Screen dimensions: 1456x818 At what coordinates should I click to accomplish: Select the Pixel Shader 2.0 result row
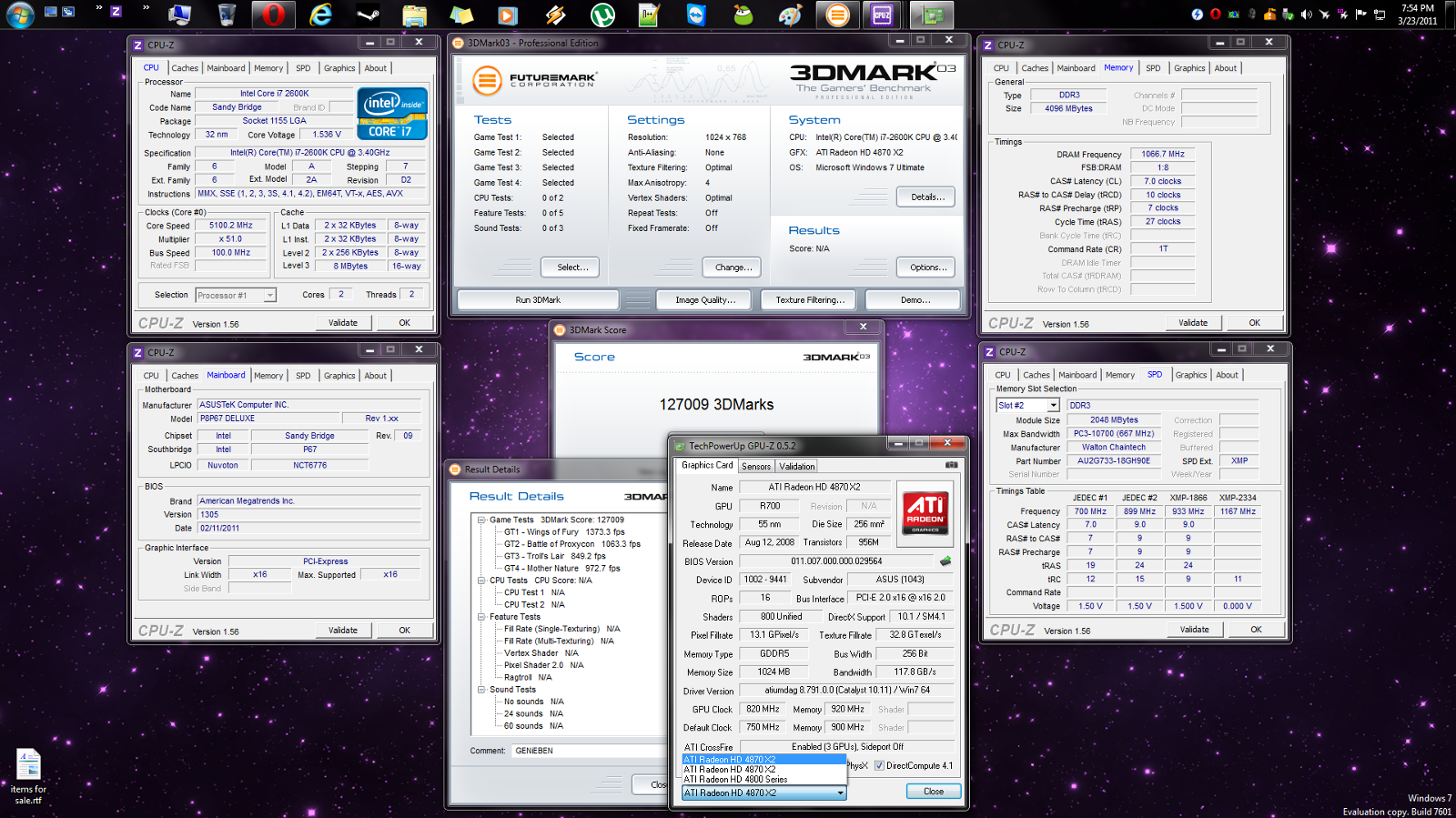(544, 665)
